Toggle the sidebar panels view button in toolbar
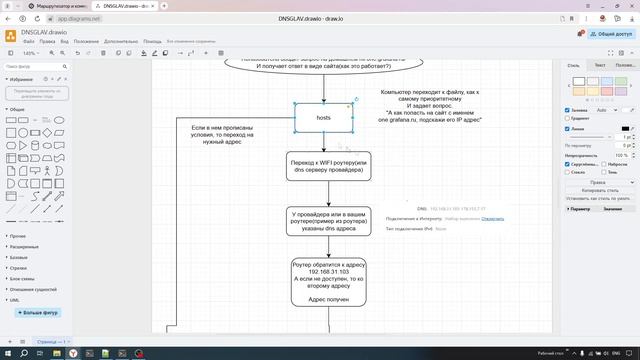640x360 pixels. click(11, 53)
